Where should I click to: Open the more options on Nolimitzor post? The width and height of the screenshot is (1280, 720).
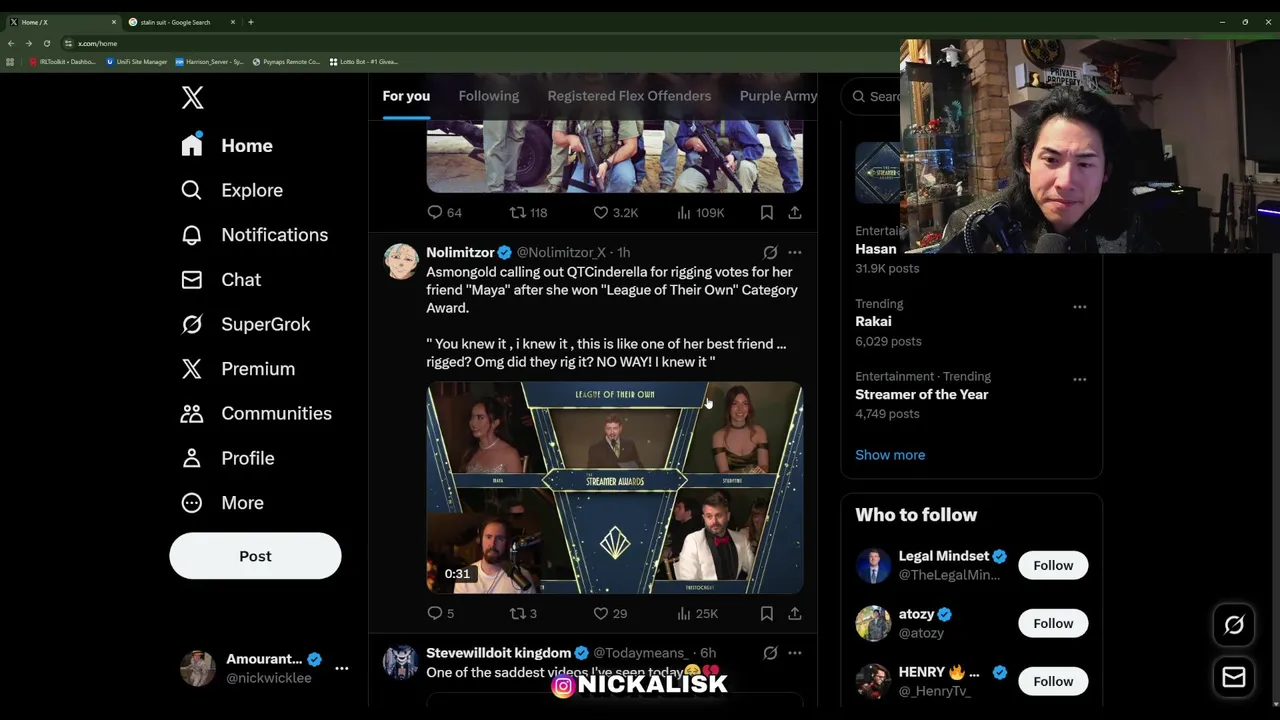click(x=794, y=253)
